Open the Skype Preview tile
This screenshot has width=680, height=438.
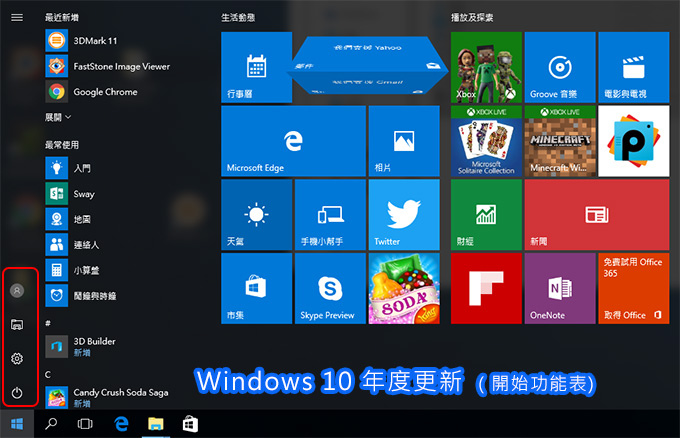pos(330,289)
